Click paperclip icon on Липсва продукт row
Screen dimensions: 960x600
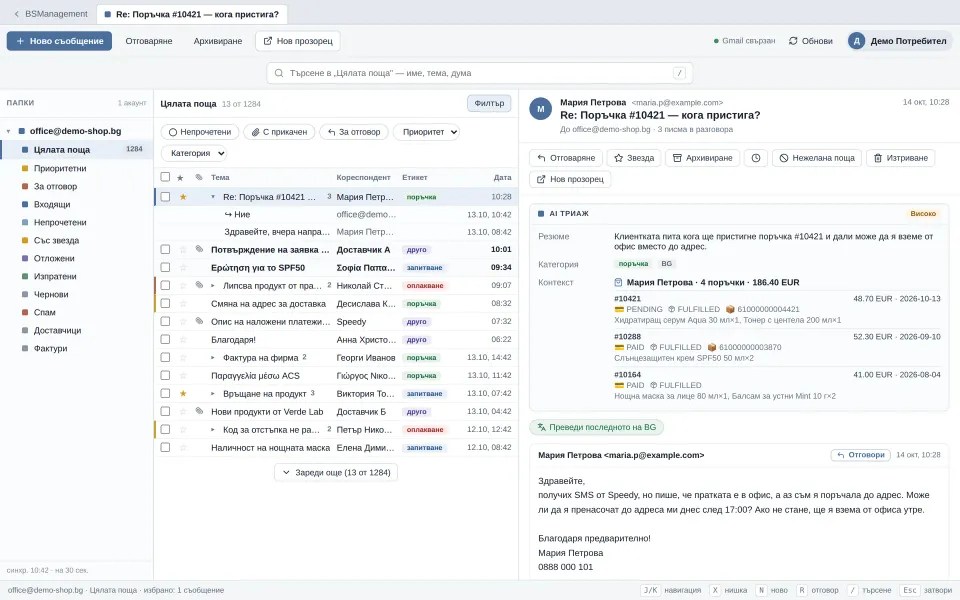[199, 285]
